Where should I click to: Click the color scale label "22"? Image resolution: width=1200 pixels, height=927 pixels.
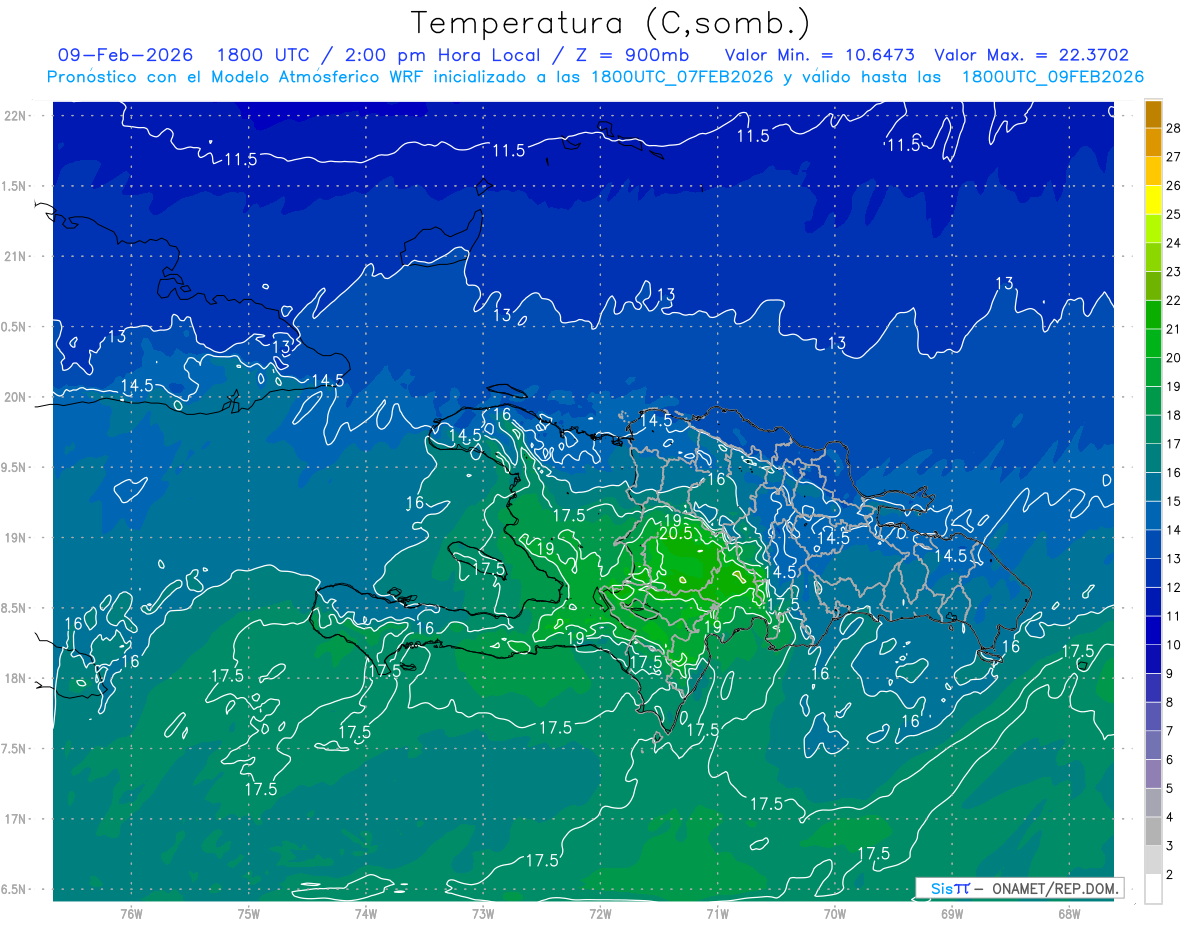tap(1174, 300)
